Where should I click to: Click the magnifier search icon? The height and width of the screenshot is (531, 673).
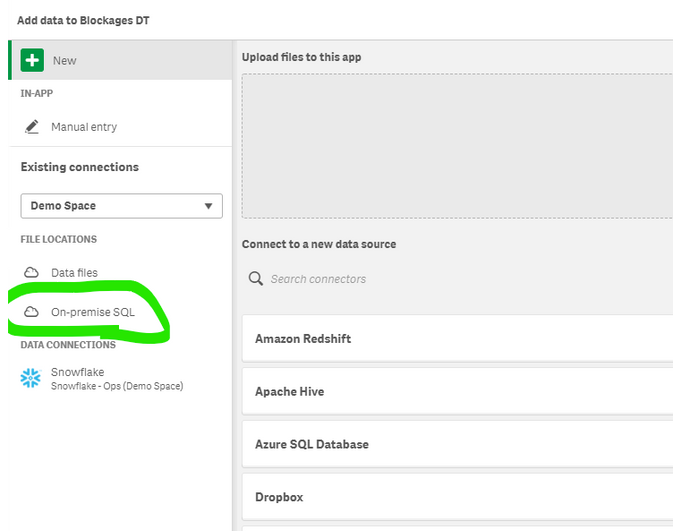pos(256,279)
